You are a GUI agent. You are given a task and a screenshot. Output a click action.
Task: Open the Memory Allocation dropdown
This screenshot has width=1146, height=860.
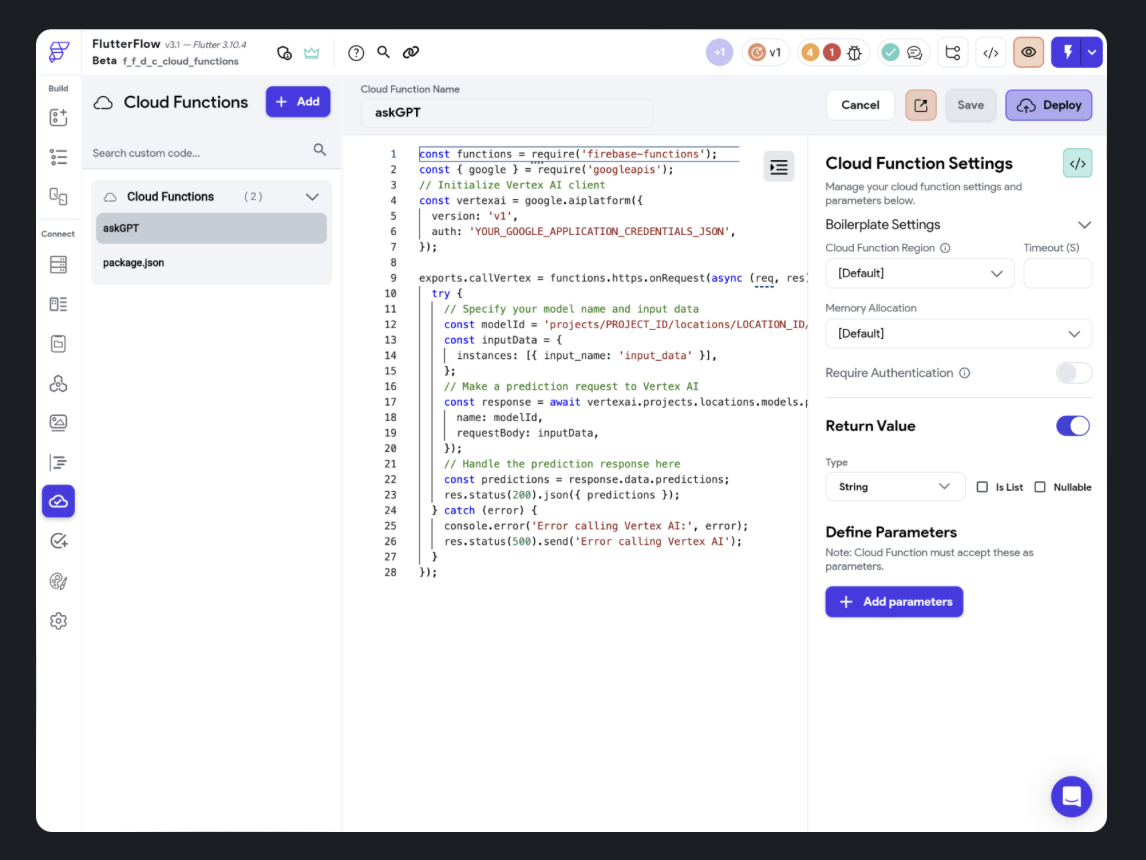click(x=958, y=334)
